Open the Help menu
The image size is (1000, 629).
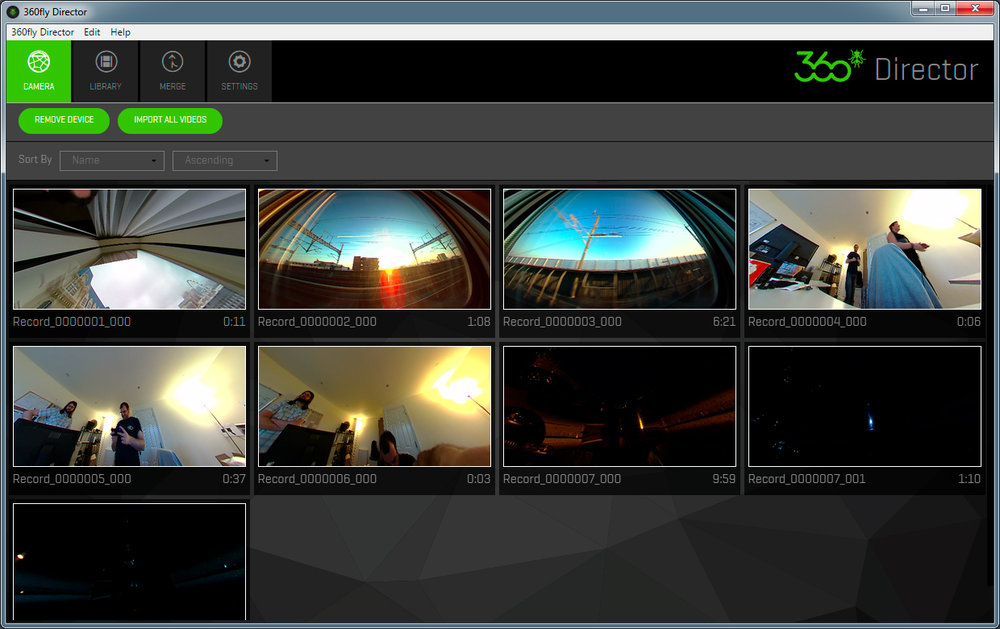pos(120,31)
